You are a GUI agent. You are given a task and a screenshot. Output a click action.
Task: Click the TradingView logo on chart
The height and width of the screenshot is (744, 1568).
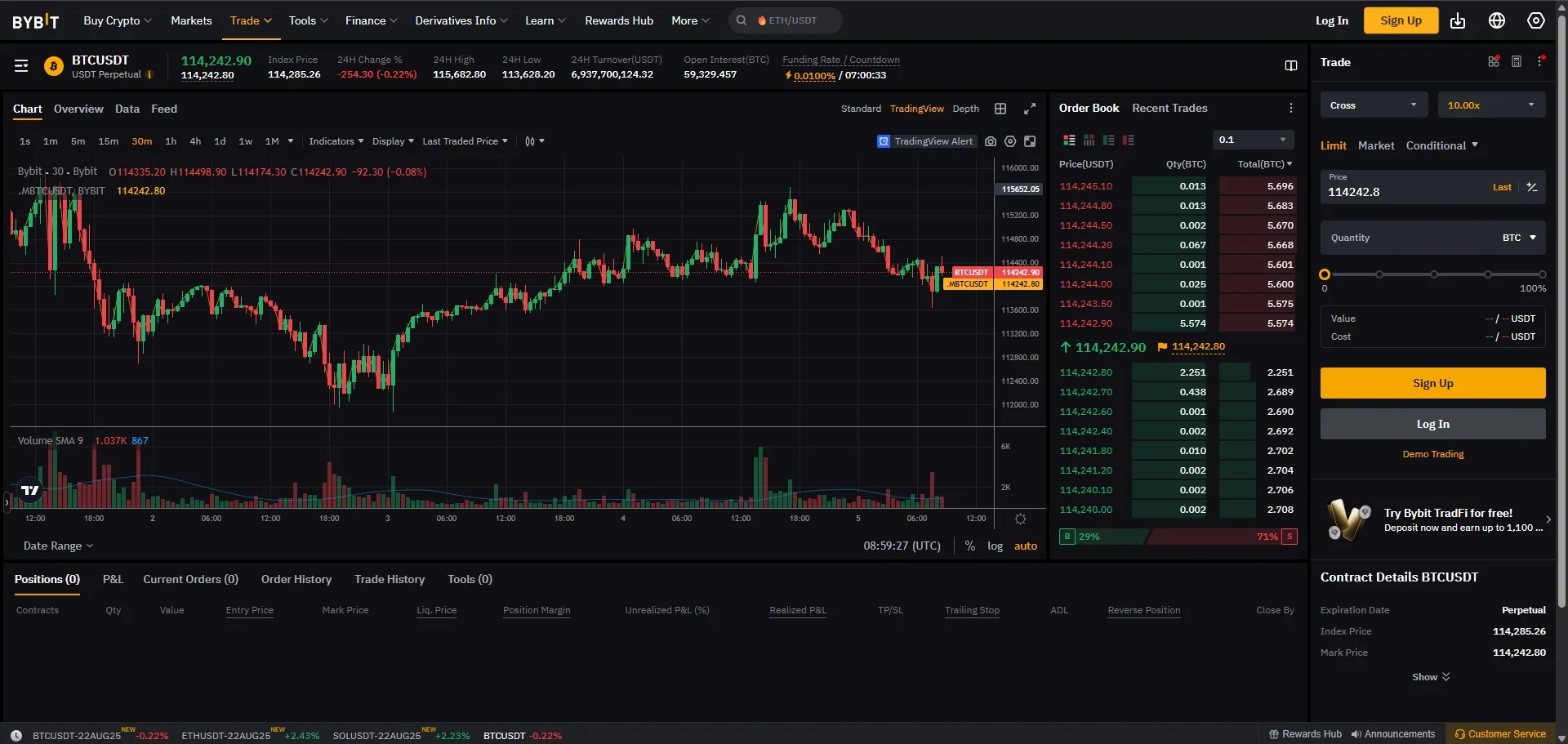pyautogui.click(x=30, y=490)
